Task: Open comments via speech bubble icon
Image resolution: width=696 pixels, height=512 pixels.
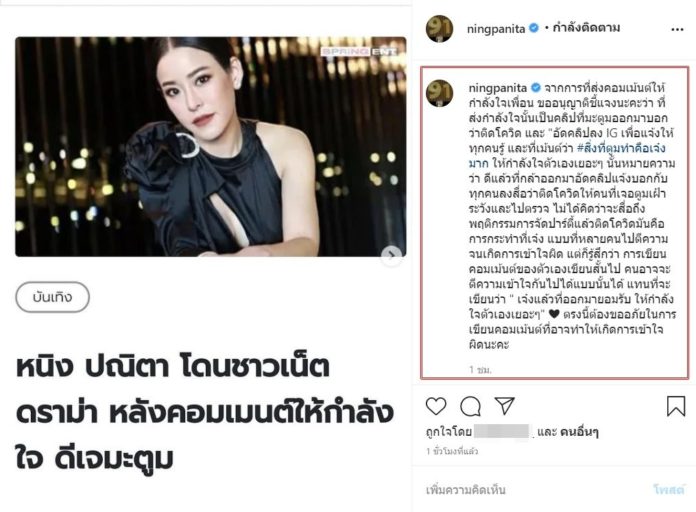Action: 471,406
